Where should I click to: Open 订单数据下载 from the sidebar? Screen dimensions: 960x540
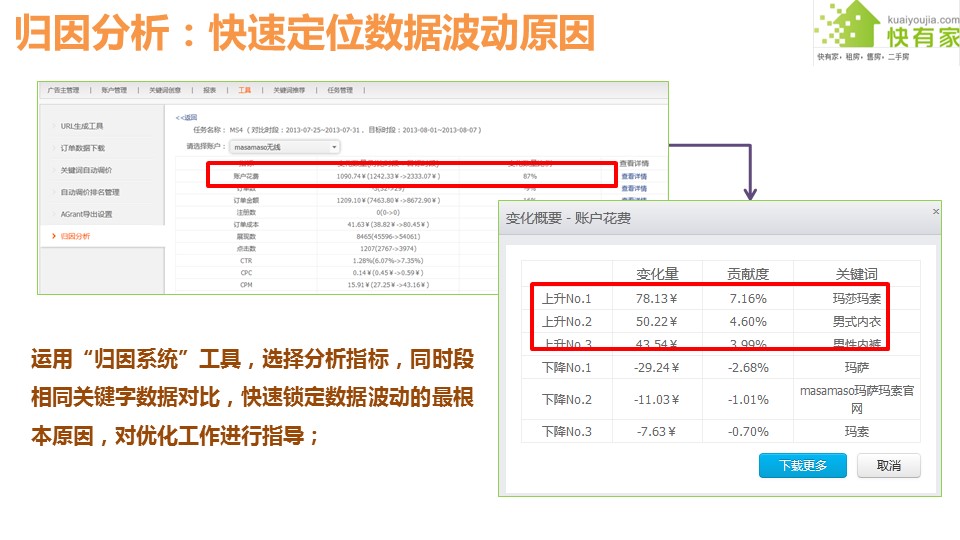(x=82, y=148)
